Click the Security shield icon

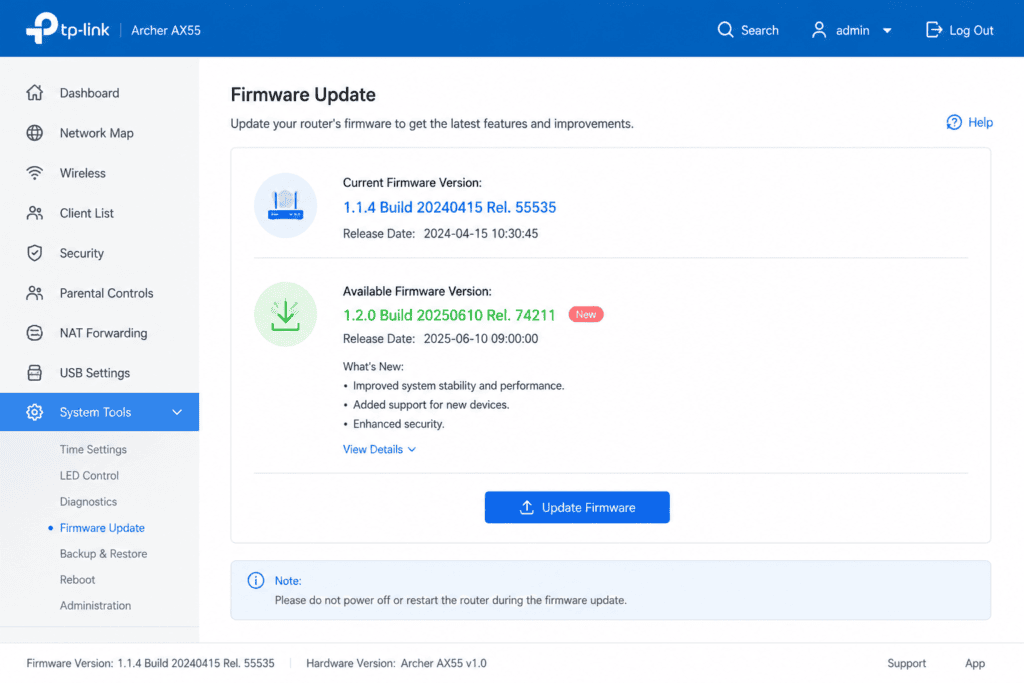coord(35,253)
